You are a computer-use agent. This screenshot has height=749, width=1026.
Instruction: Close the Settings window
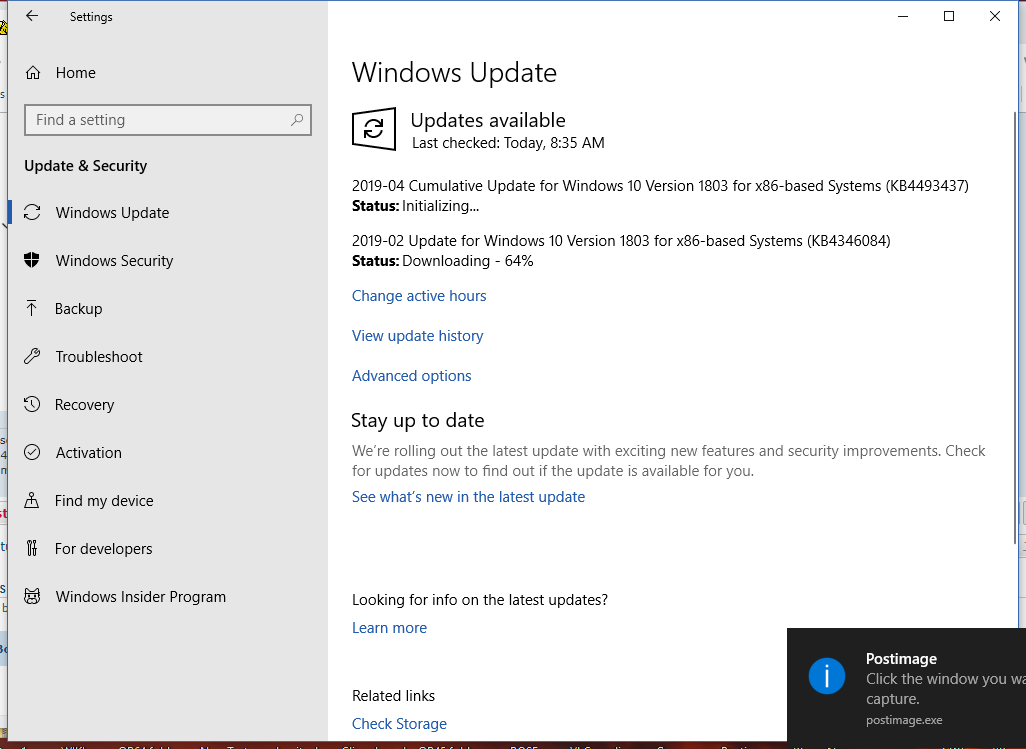coord(995,16)
